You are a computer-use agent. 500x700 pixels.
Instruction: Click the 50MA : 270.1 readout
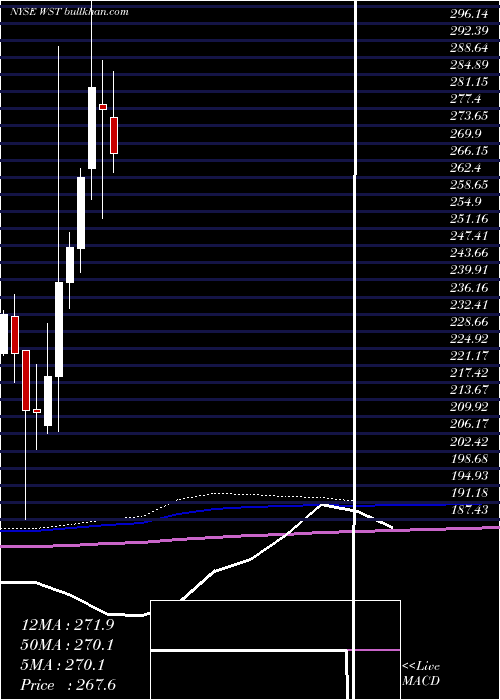pos(67,645)
